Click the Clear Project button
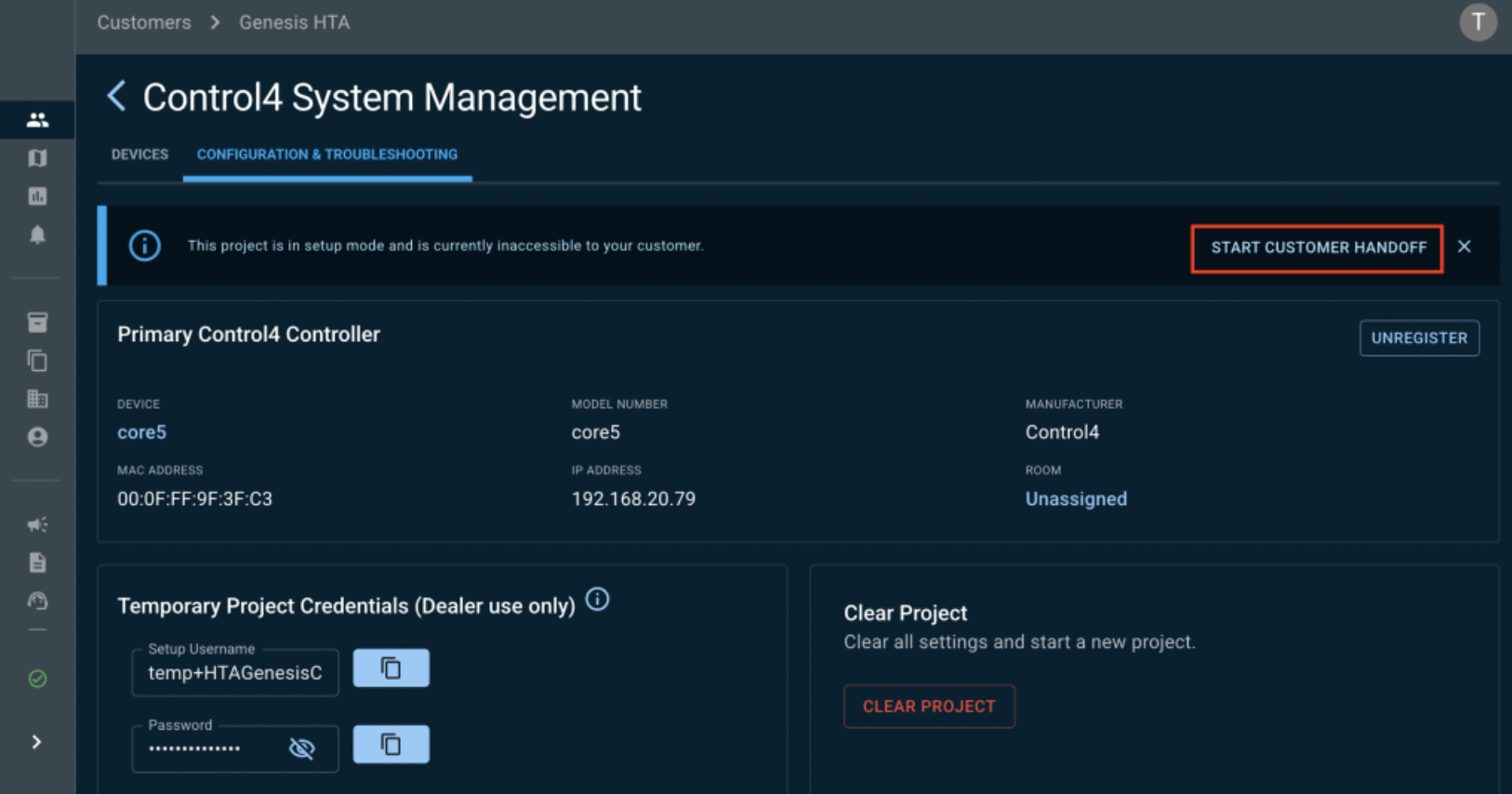The width and height of the screenshot is (1512, 794). coord(929,707)
